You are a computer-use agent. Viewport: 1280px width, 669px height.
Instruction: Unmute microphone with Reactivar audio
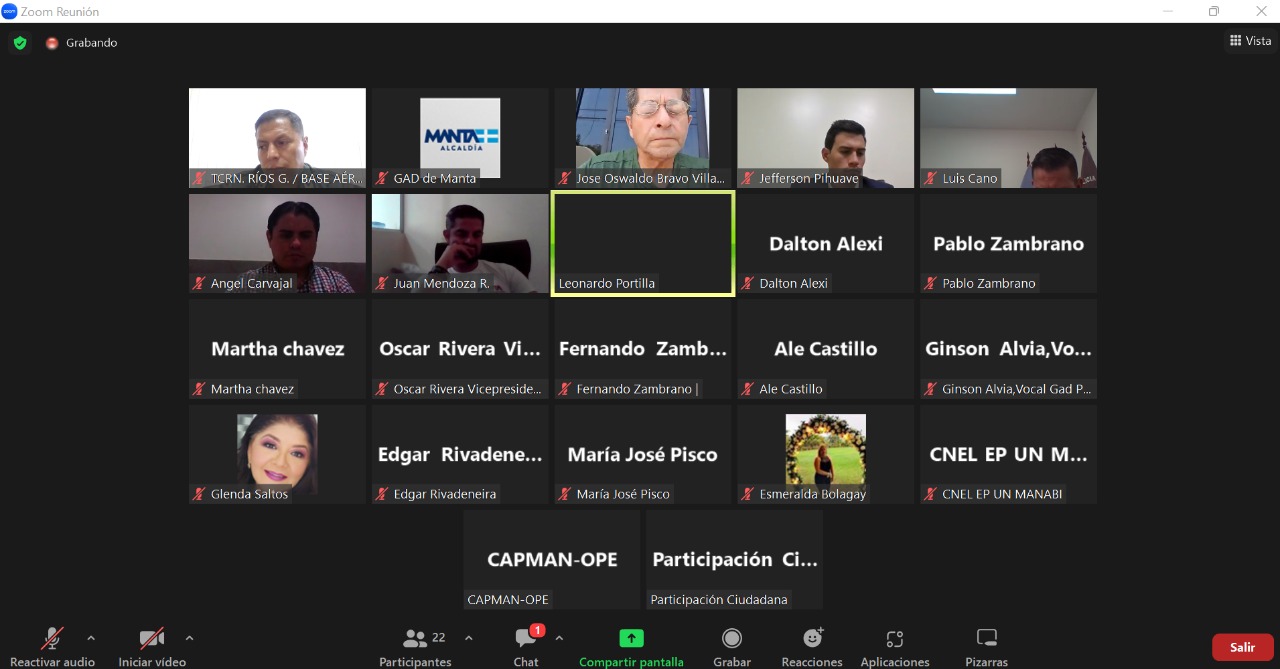tap(52, 646)
